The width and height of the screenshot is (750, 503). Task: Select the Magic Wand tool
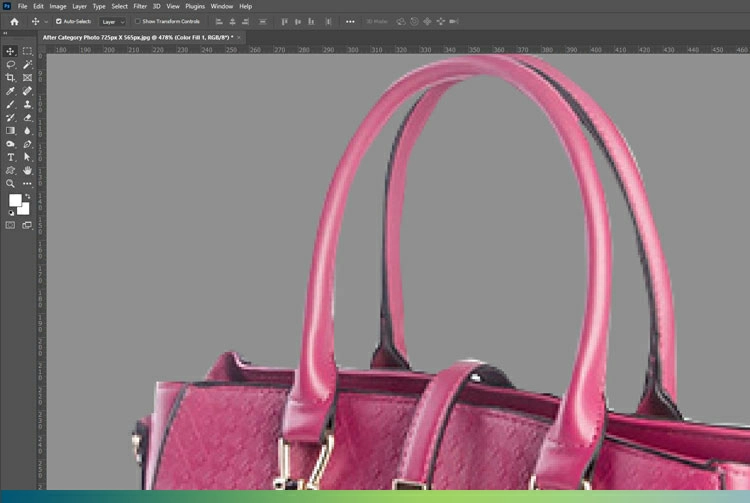(x=28, y=64)
